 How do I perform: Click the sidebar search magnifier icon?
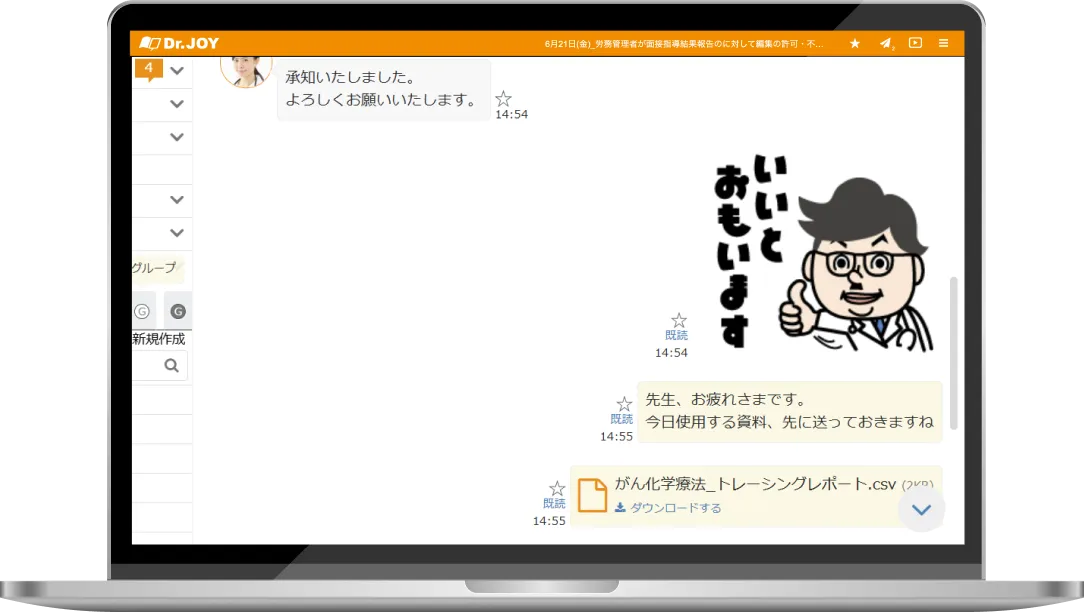click(x=171, y=365)
